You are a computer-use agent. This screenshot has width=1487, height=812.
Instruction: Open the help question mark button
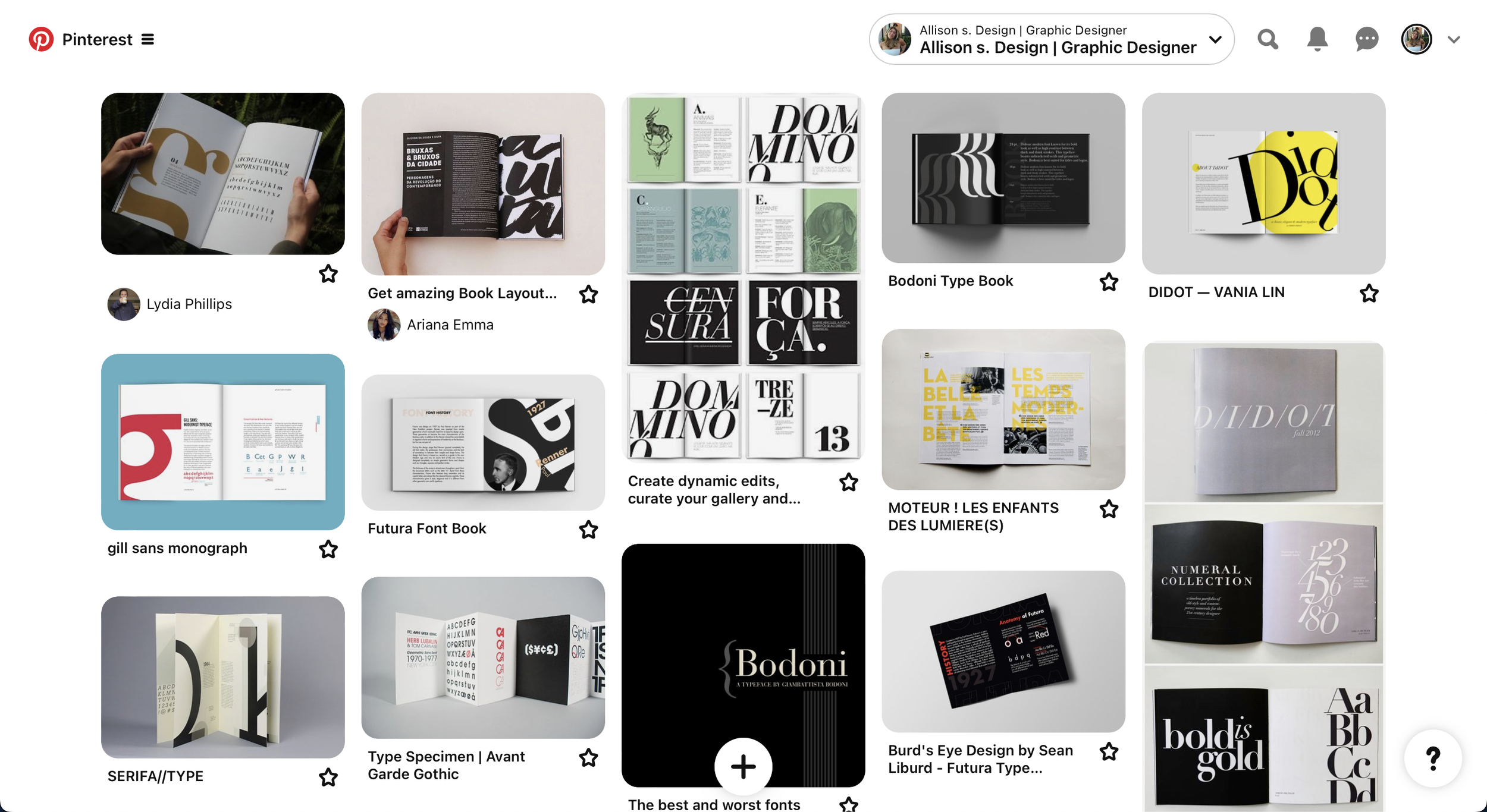pos(1433,758)
